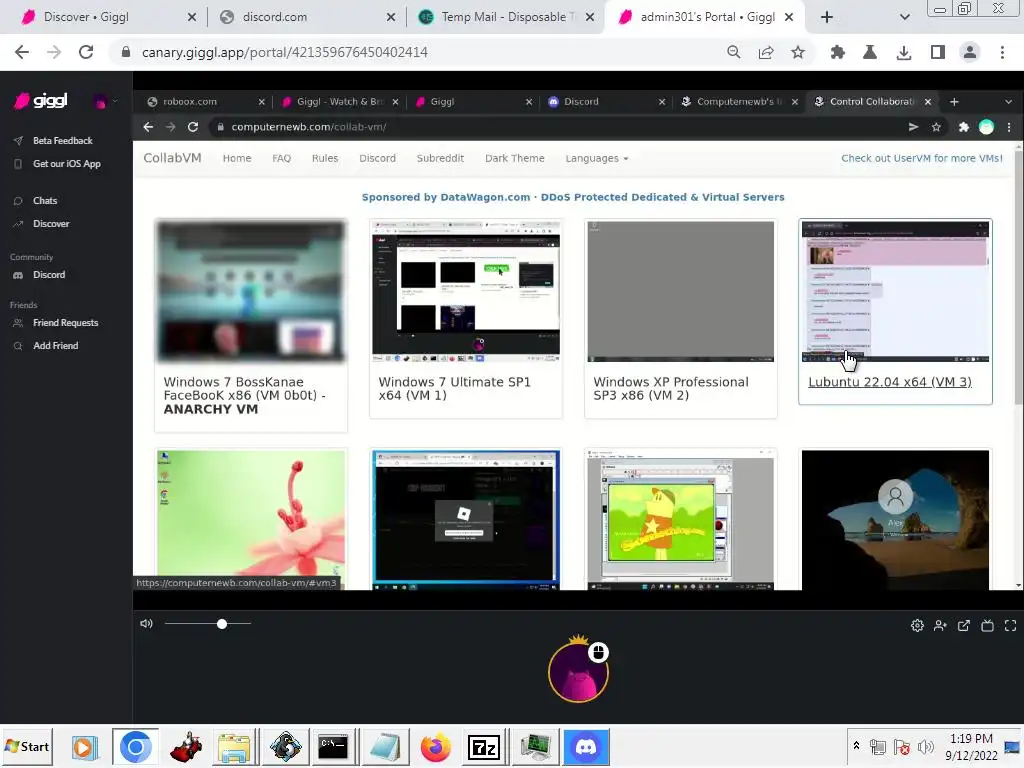The height and width of the screenshot is (768, 1024).
Task: Click the mouse control badge on the avatar
Action: tap(598, 652)
